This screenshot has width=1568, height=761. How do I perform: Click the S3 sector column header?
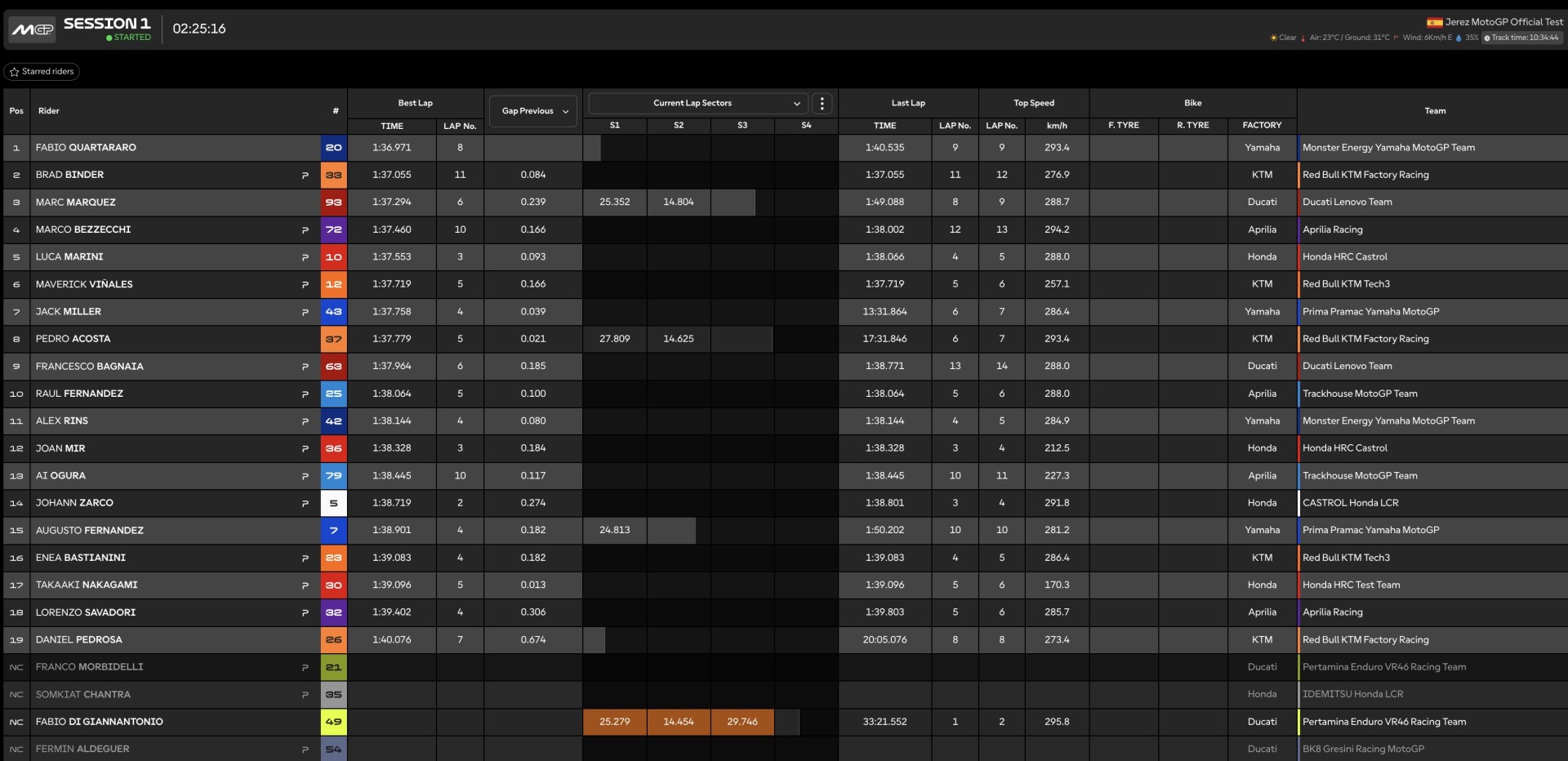pyautogui.click(x=742, y=126)
